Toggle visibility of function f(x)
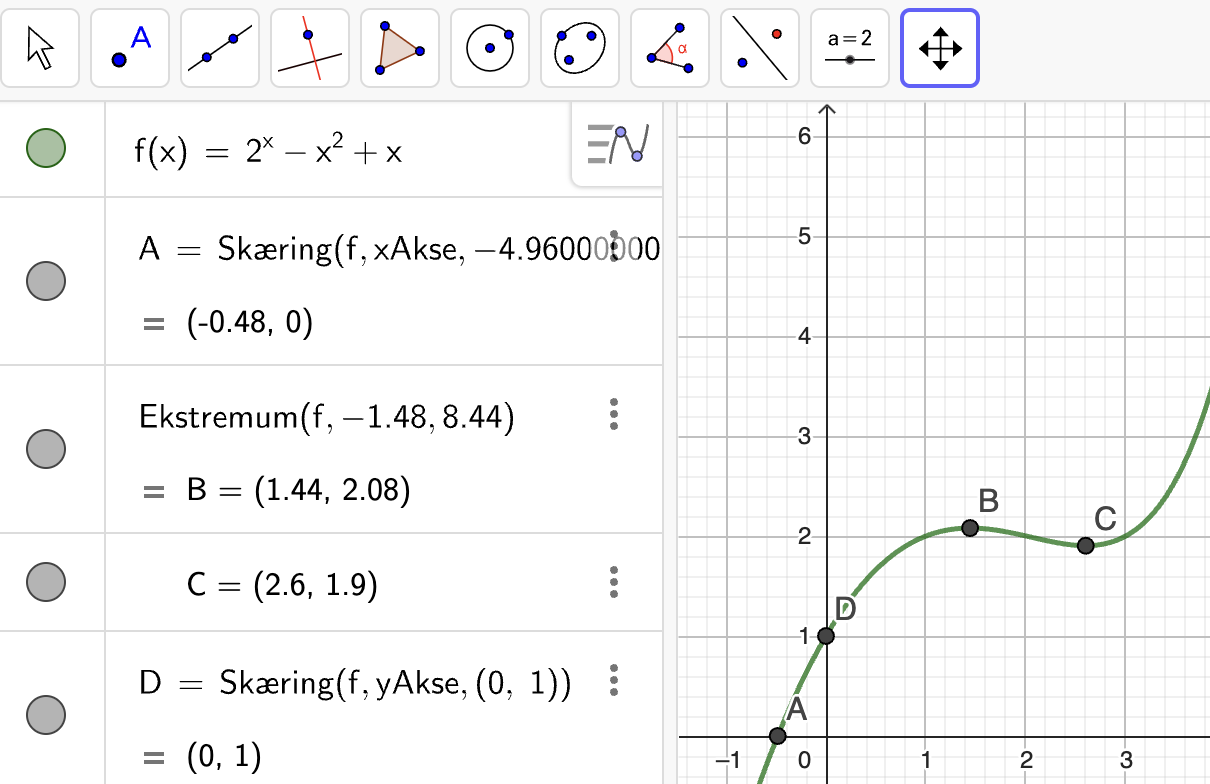 click(x=46, y=148)
